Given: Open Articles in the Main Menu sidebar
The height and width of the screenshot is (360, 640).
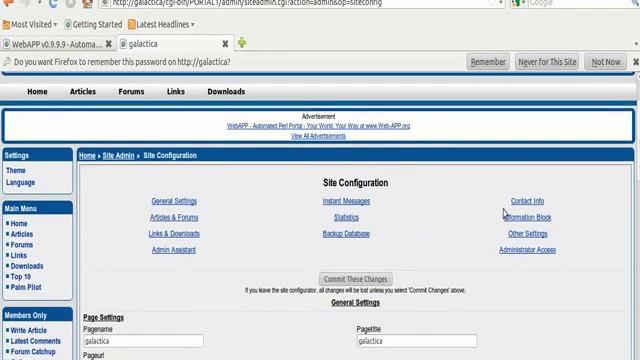Looking at the screenshot, I should (x=22, y=234).
